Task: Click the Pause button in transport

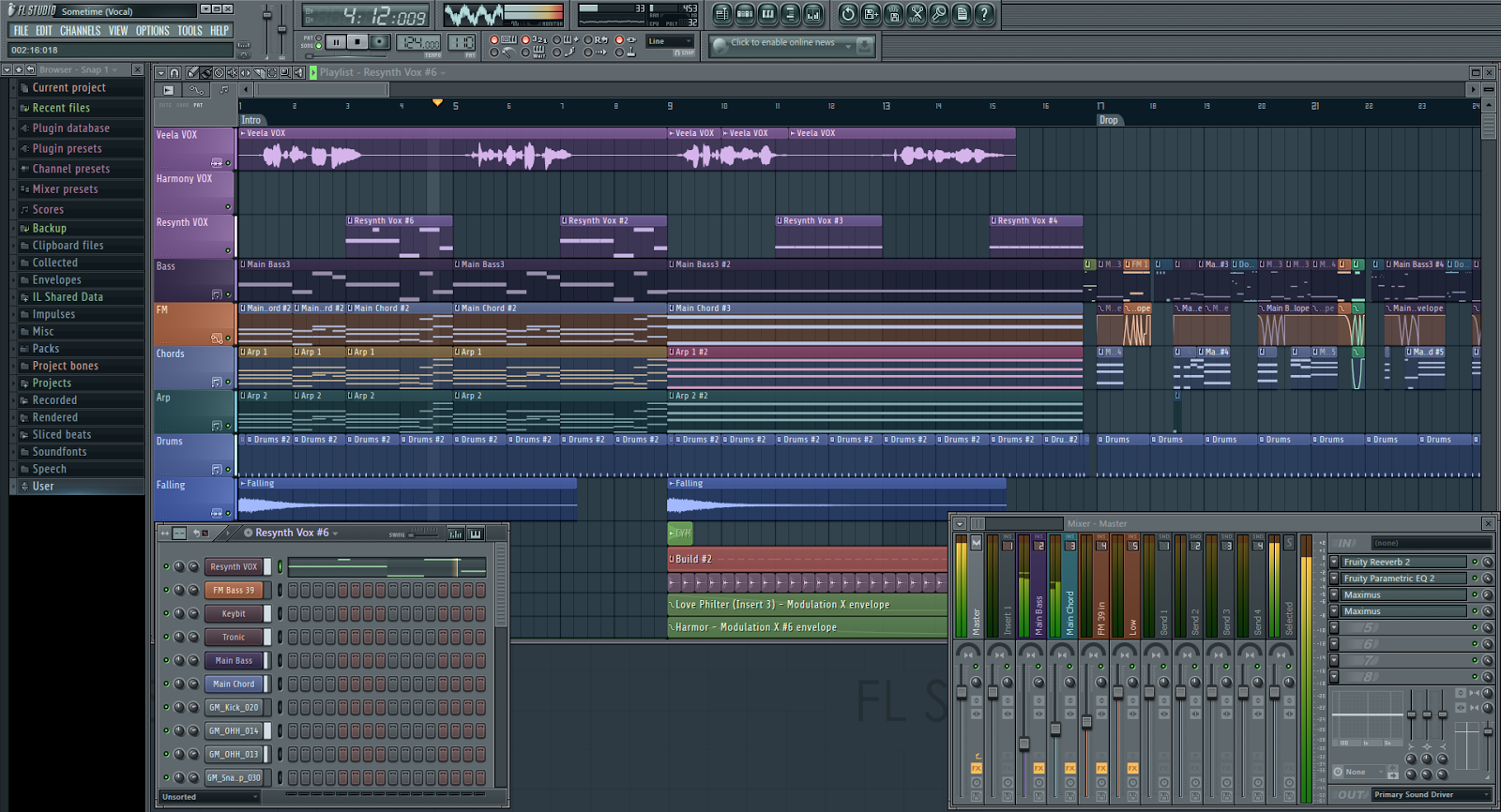Action: pos(336,42)
